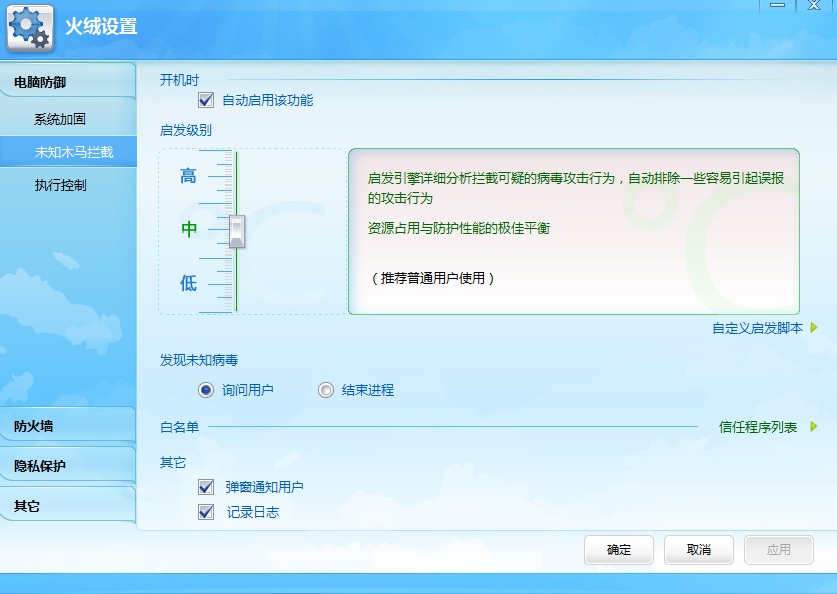
Task: Click green arrow beside 信任程序列表
Action: (814, 427)
